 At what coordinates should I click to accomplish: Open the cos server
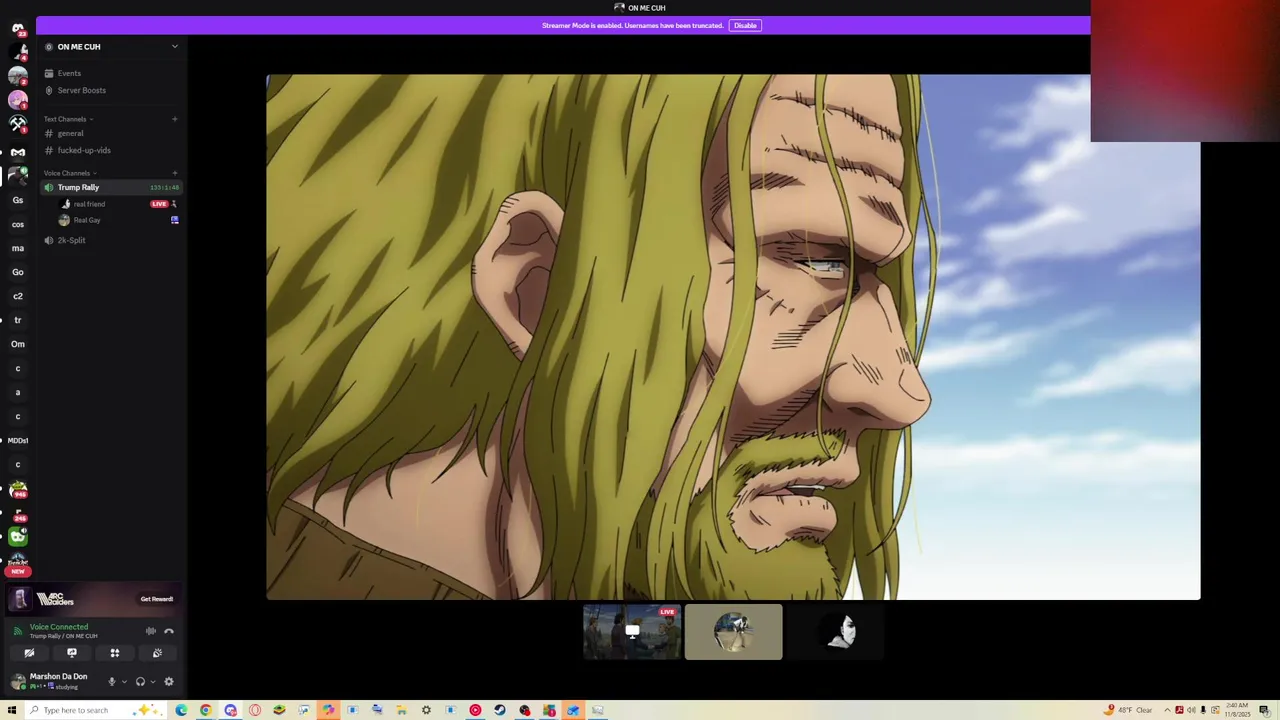(x=18, y=224)
